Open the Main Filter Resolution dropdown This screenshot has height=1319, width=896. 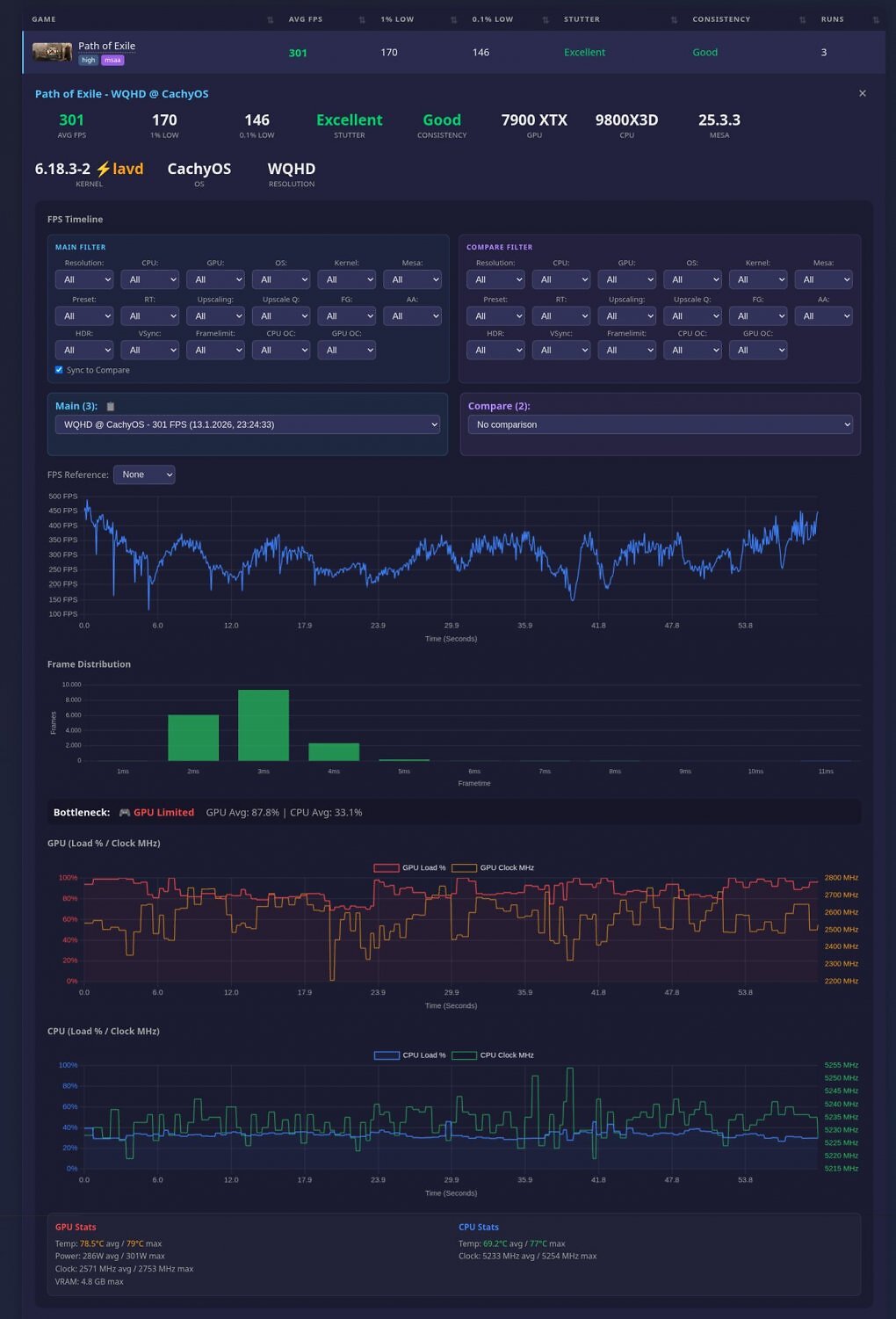84,279
